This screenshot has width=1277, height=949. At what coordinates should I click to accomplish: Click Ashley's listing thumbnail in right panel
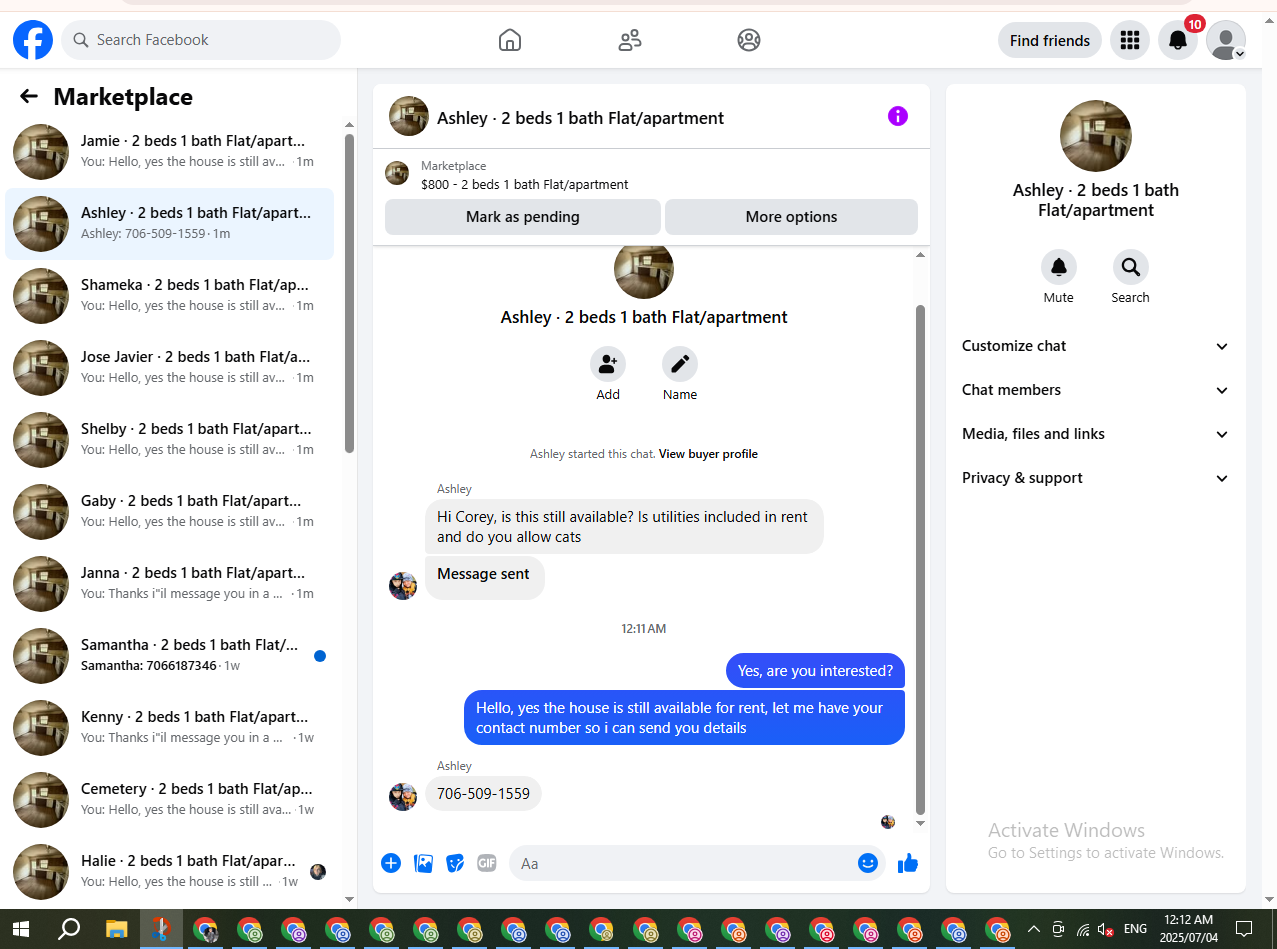pyautogui.click(x=1096, y=136)
